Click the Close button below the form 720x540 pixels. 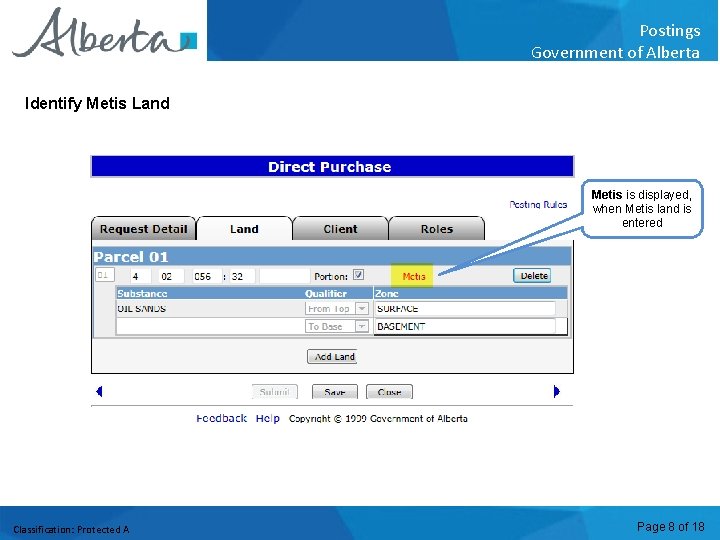(389, 392)
